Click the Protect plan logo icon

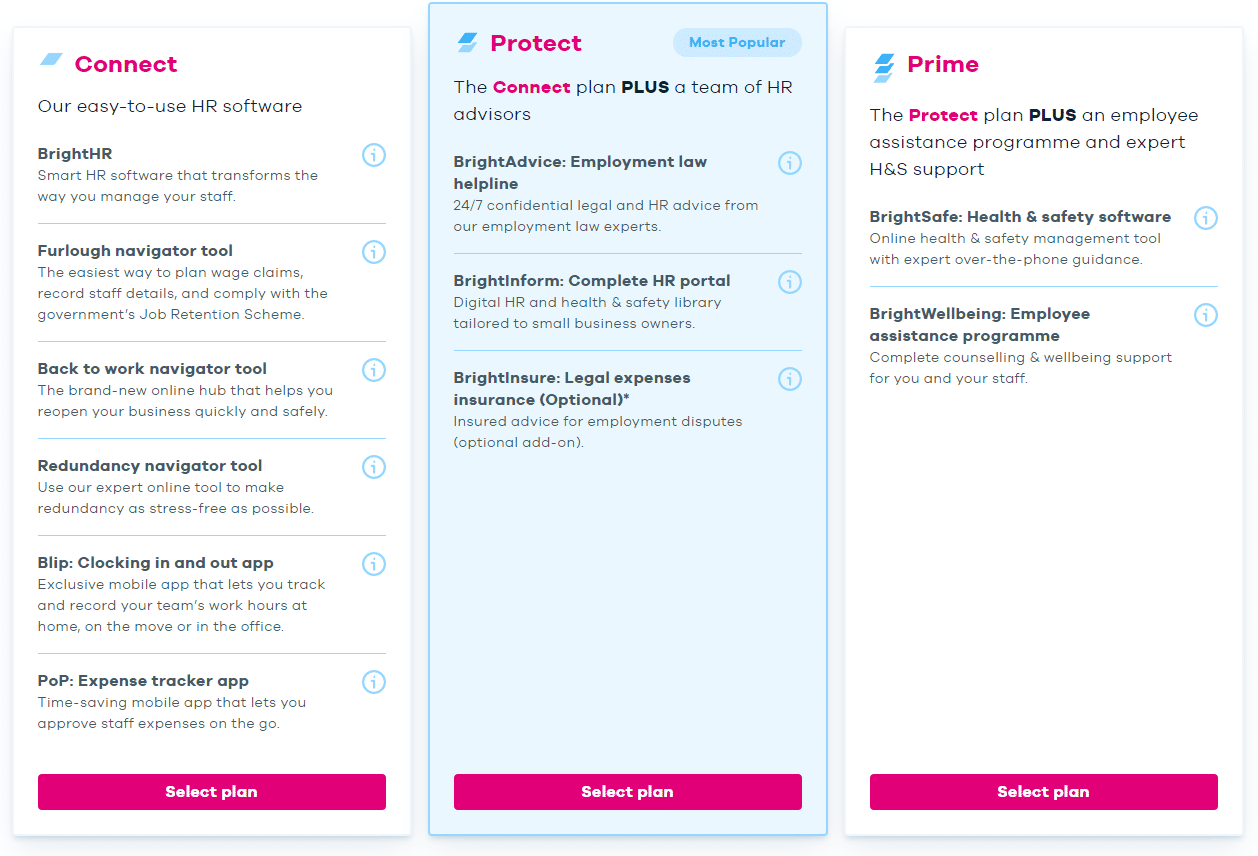pos(465,42)
